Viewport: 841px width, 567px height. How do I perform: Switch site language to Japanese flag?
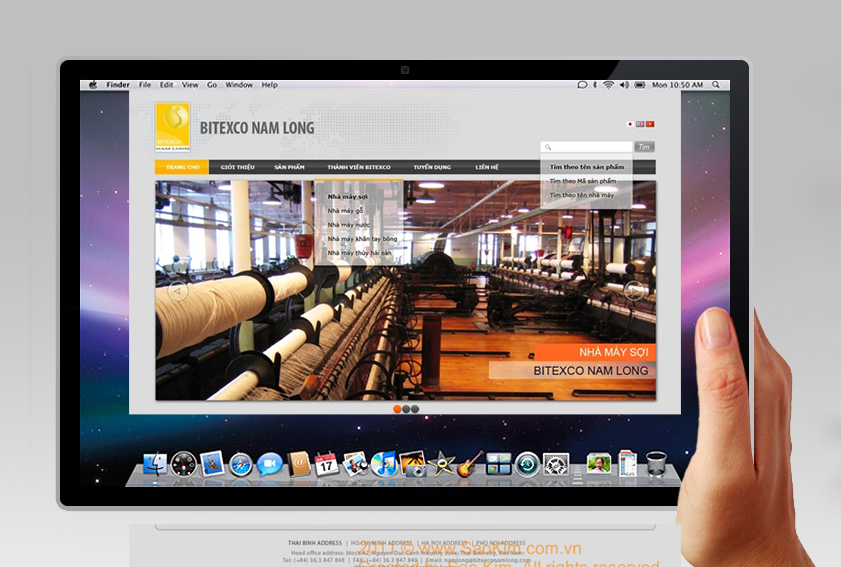point(630,124)
